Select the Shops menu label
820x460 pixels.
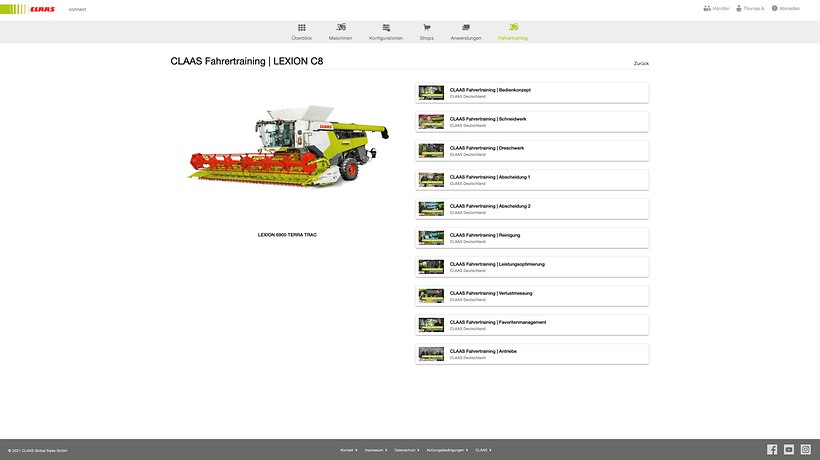(x=427, y=38)
